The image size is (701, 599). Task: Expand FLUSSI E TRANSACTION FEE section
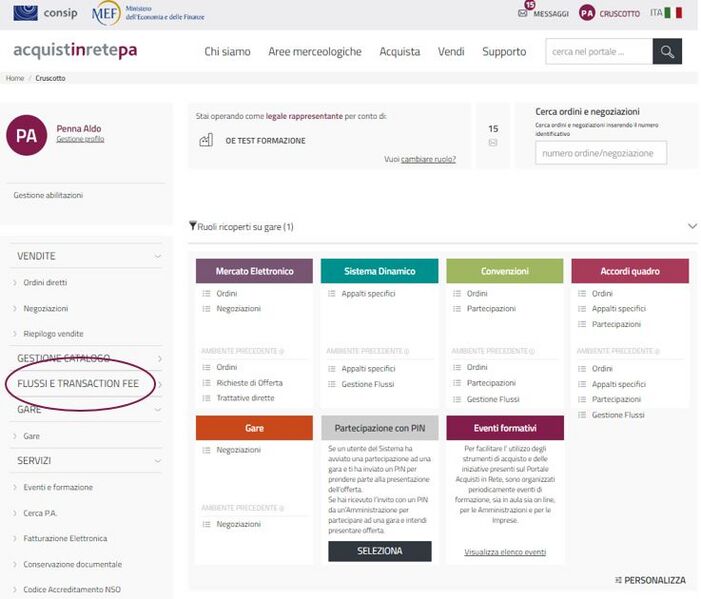tap(160, 384)
